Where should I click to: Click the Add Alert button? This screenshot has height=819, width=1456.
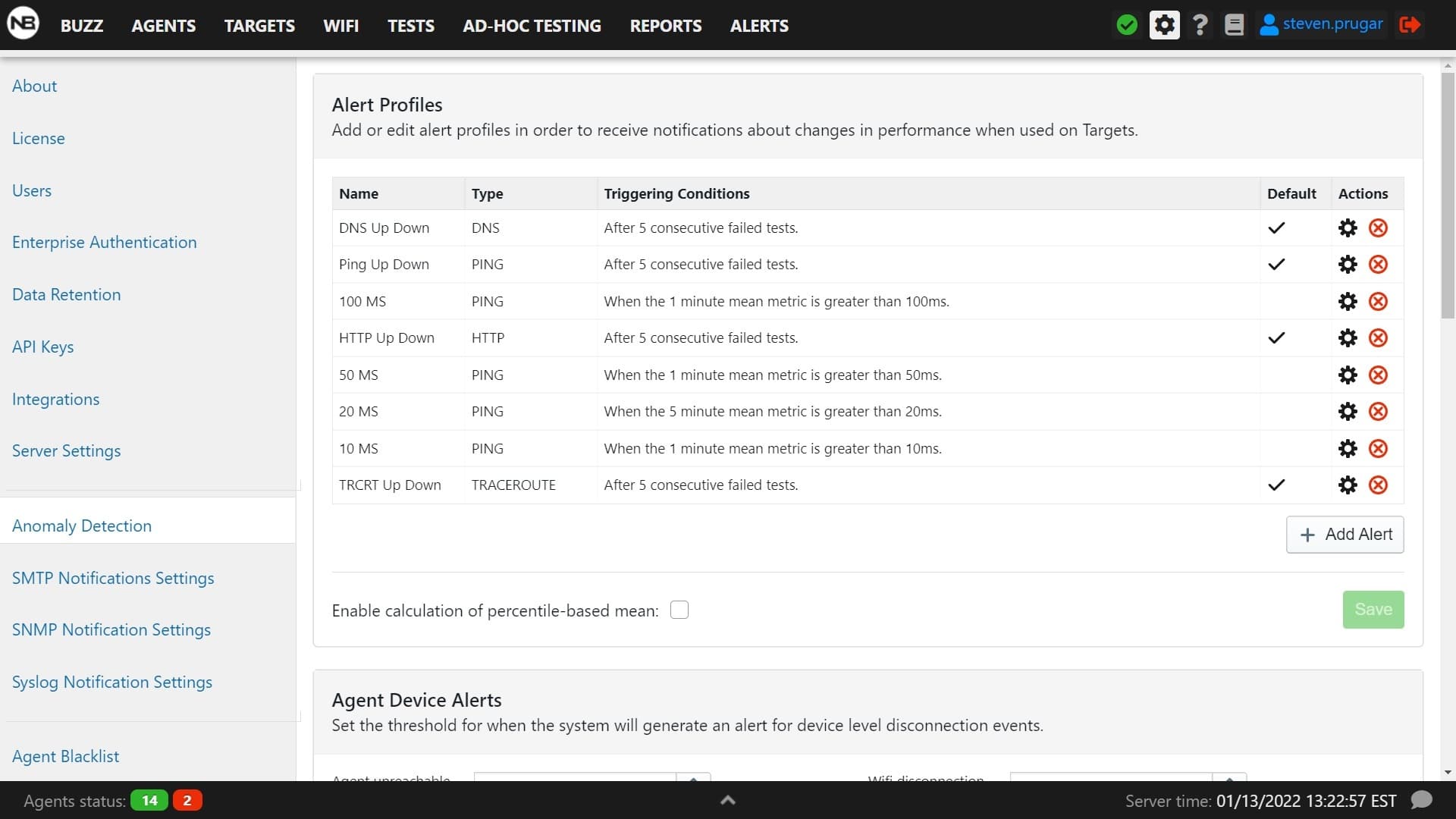point(1345,535)
